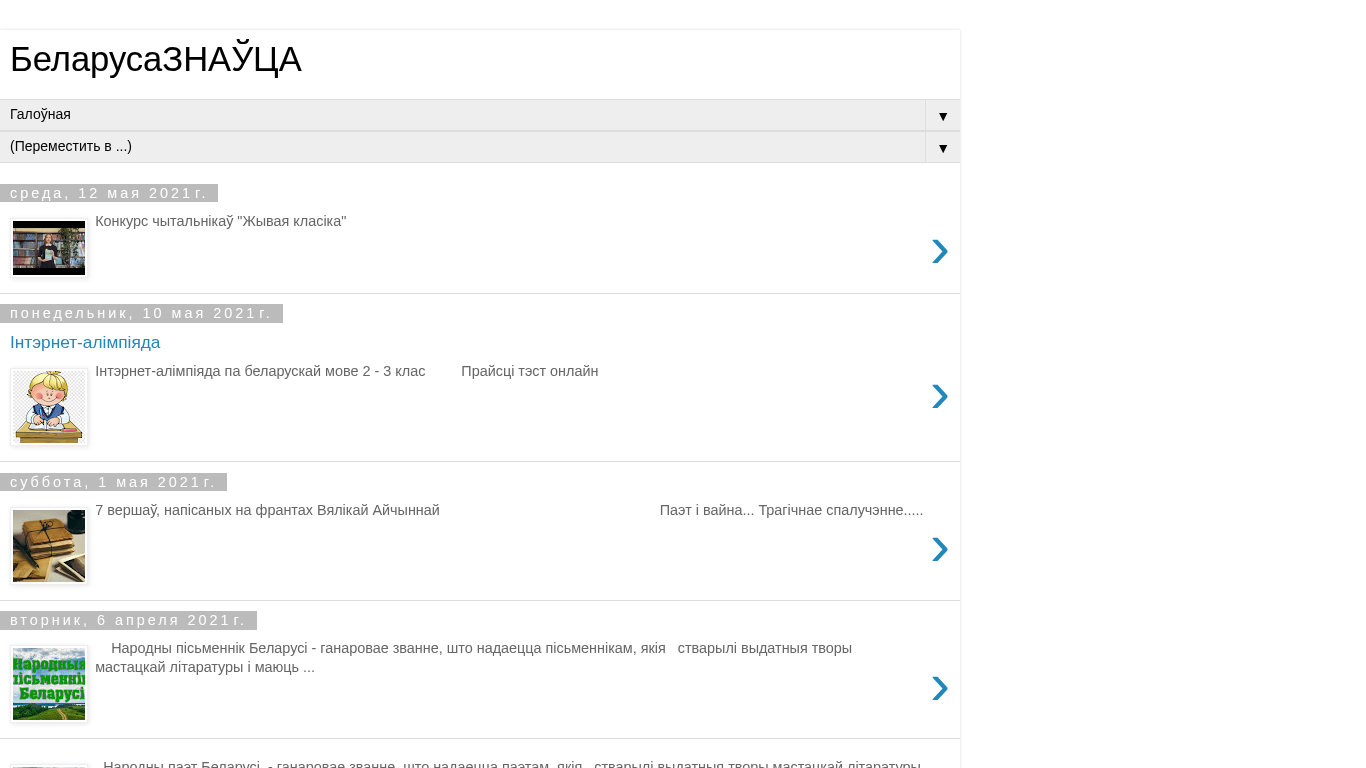Open the БеларусаЗНАЎЦА blog title
The image size is (1366, 768).
click(155, 60)
